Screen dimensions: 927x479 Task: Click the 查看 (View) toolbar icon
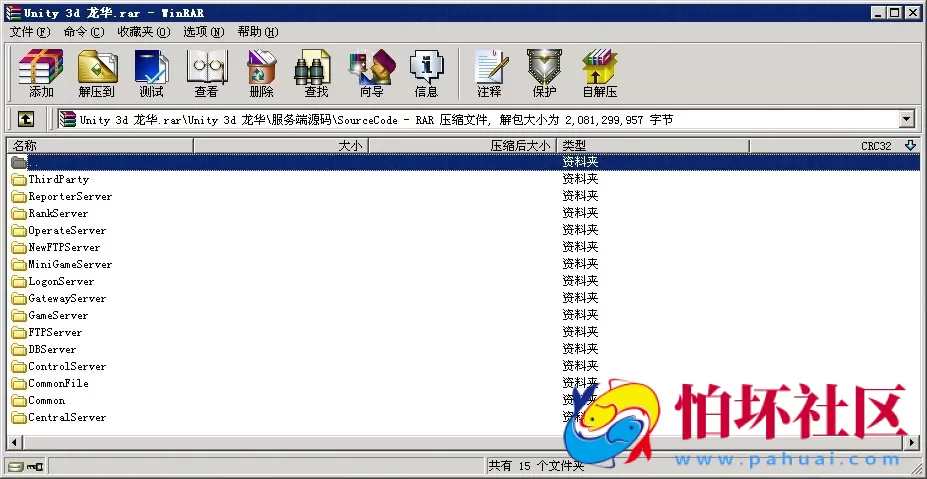206,73
